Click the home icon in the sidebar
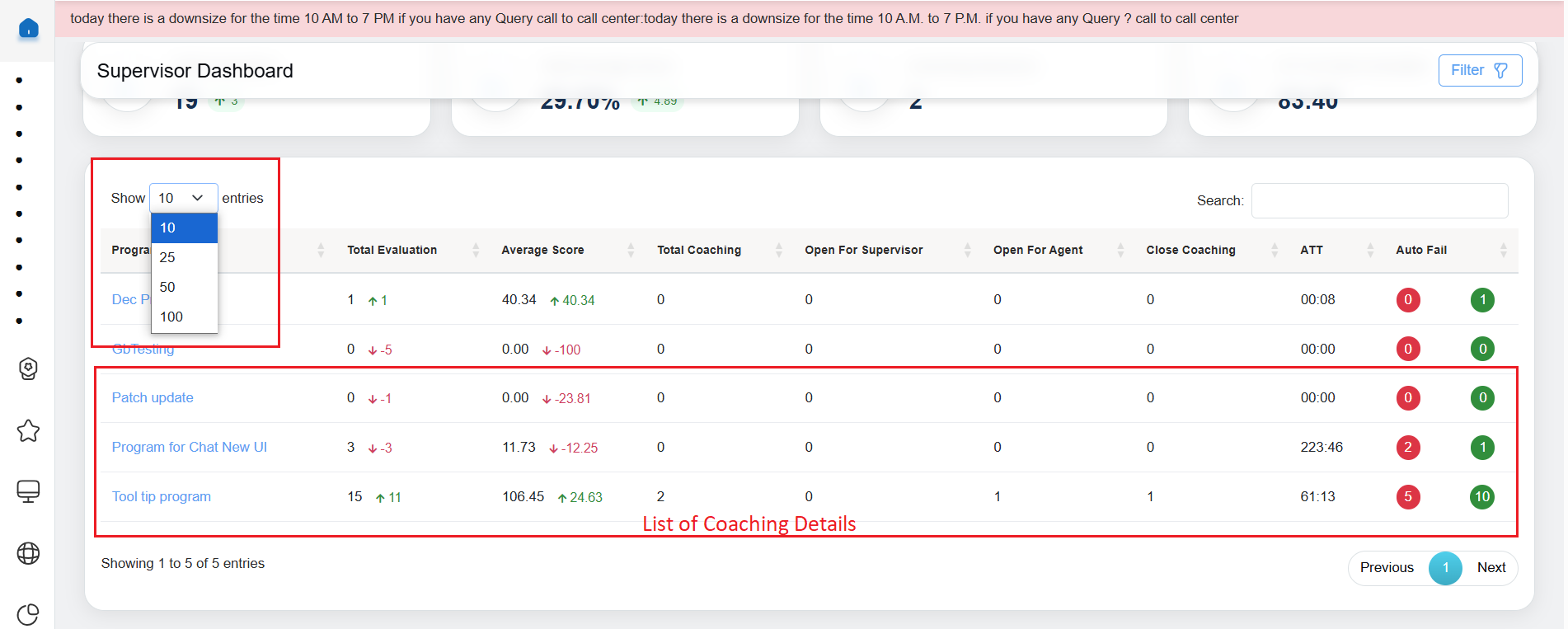The height and width of the screenshot is (629, 1568). point(28,29)
